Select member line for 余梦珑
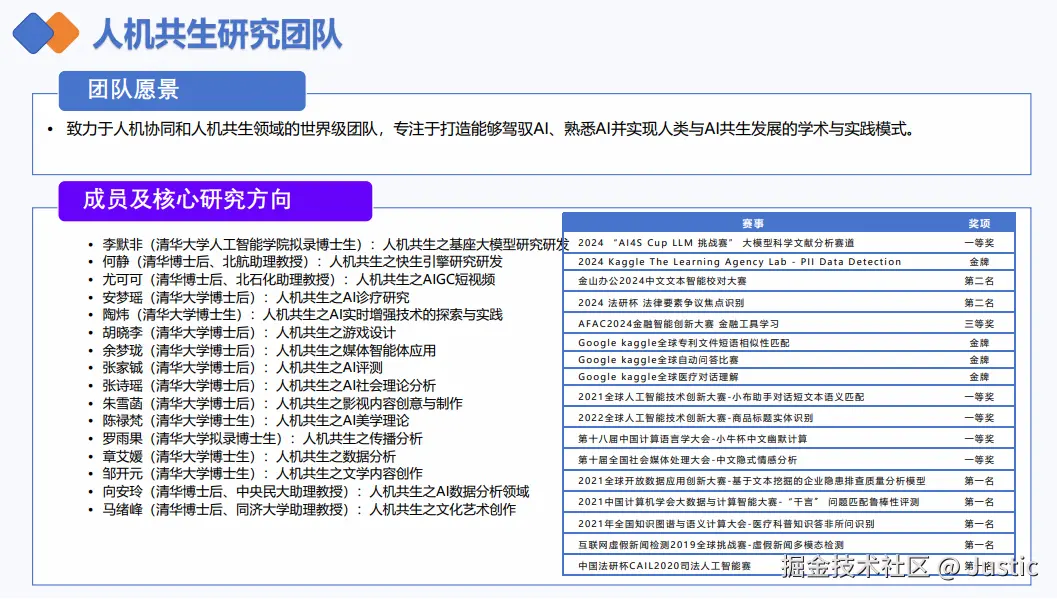Viewport: 1057px width, 599px height. pos(269,350)
